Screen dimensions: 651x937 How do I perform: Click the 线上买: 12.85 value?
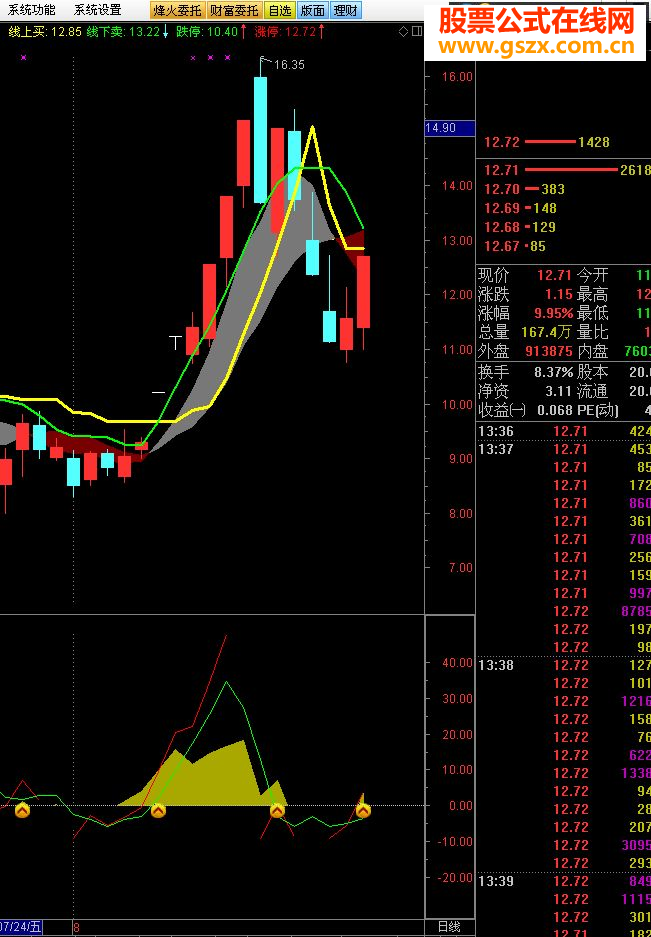(x=45, y=32)
